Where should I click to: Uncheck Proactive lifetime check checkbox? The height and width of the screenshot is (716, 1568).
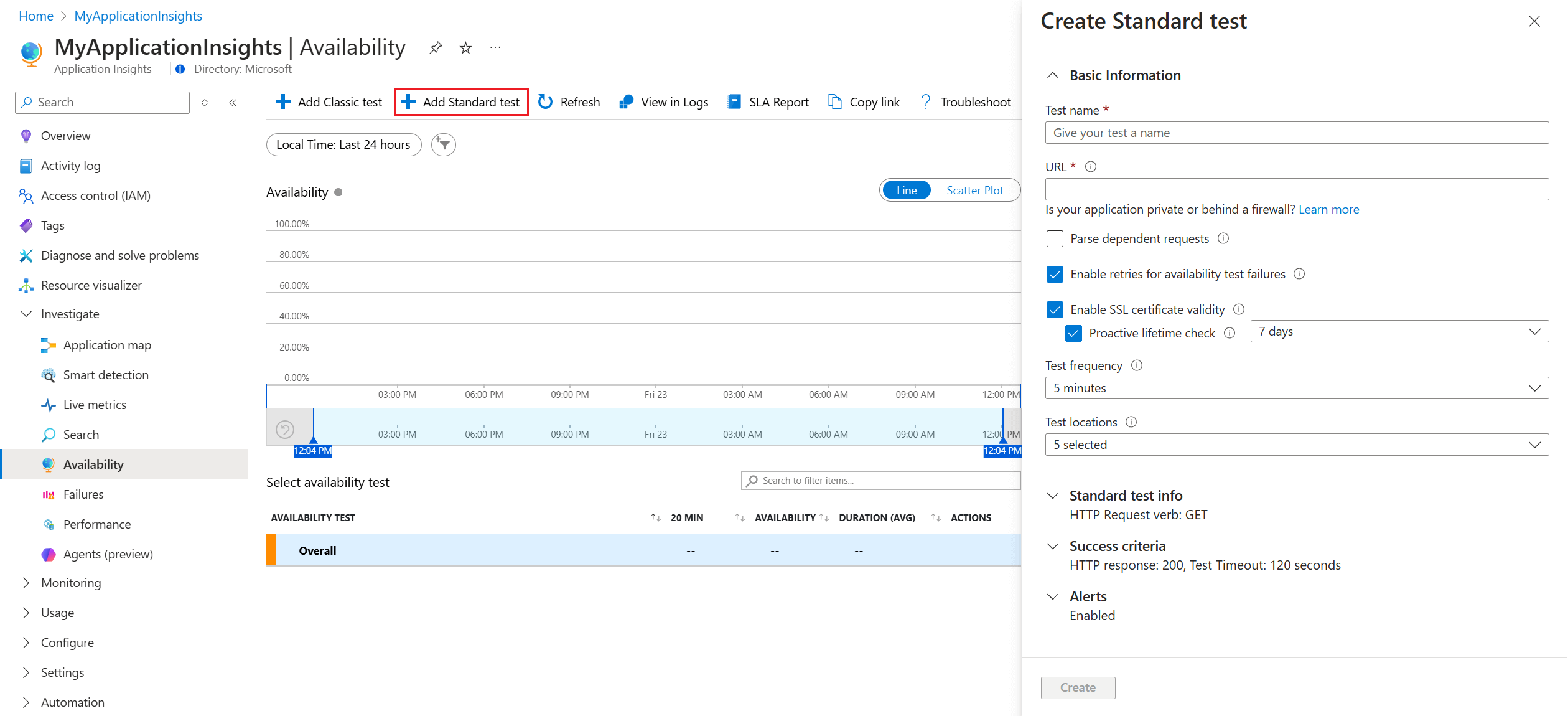(1073, 333)
